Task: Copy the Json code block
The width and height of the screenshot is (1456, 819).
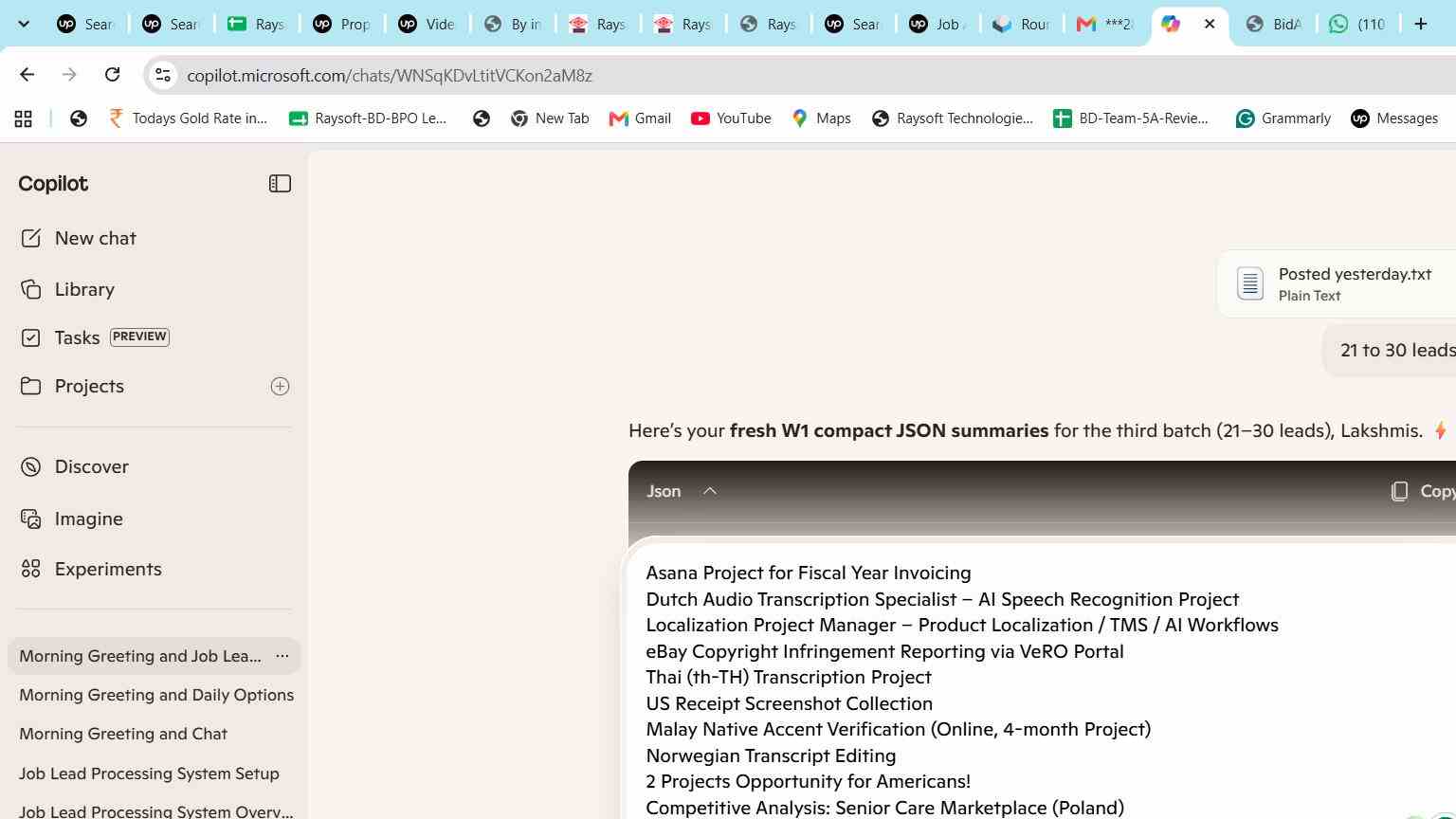Action: point(1422,491)
